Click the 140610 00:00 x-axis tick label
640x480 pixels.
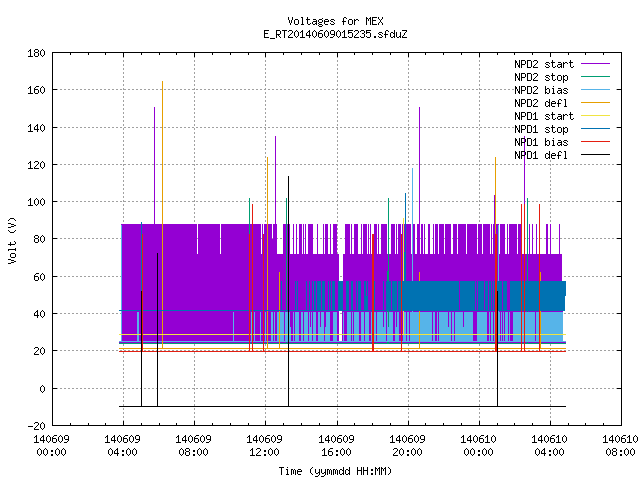tap(478, 446)
